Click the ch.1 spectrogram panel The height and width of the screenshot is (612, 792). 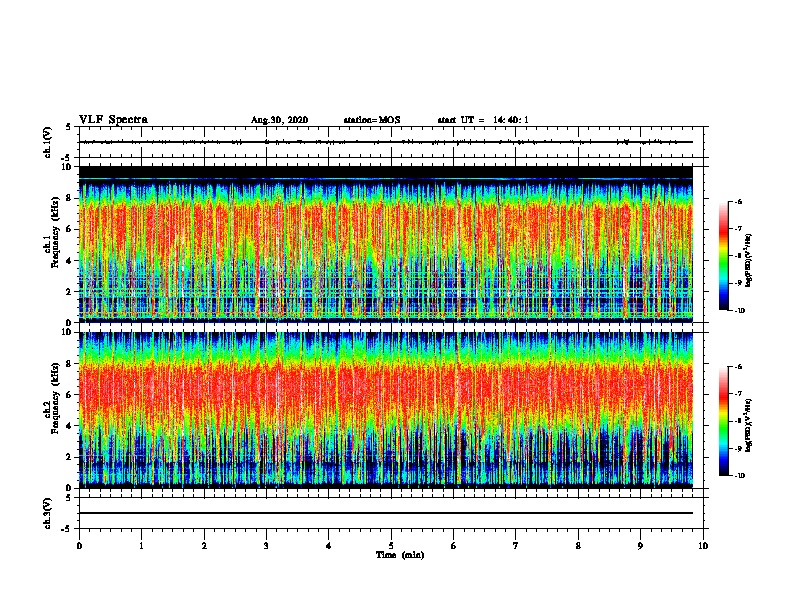386,244
